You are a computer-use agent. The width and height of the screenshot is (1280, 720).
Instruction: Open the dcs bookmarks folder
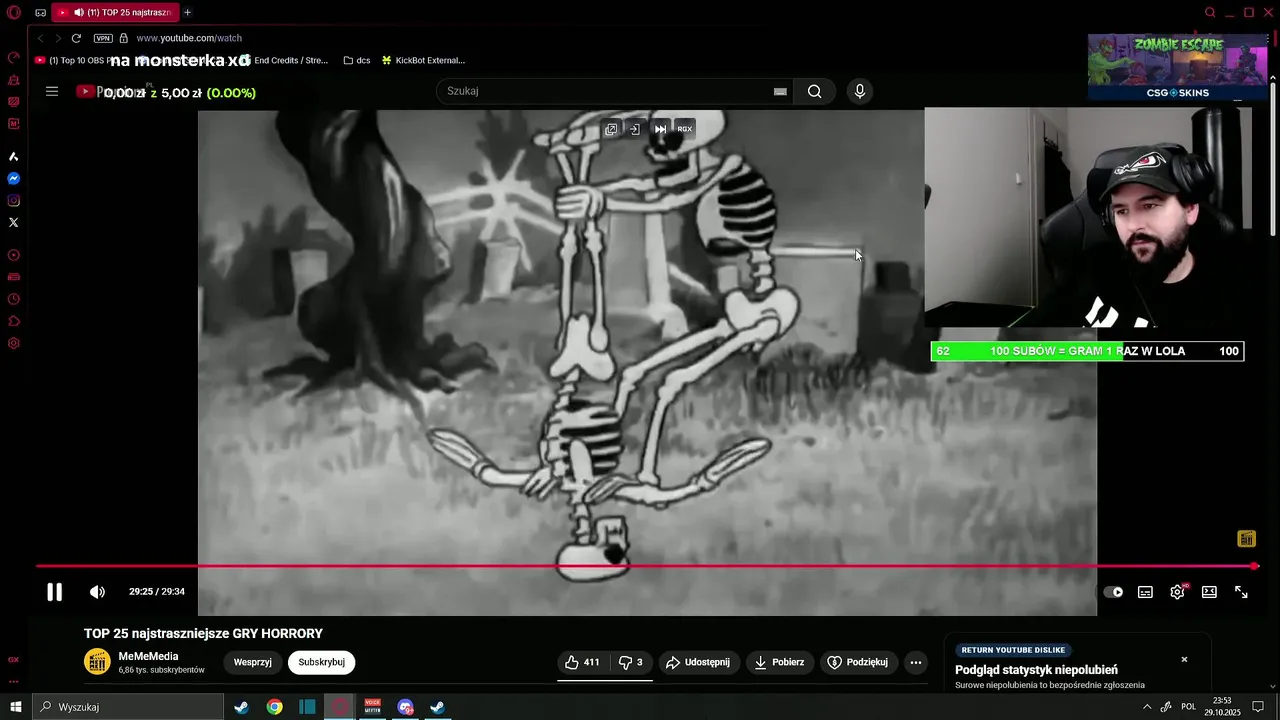coord(357,60)
